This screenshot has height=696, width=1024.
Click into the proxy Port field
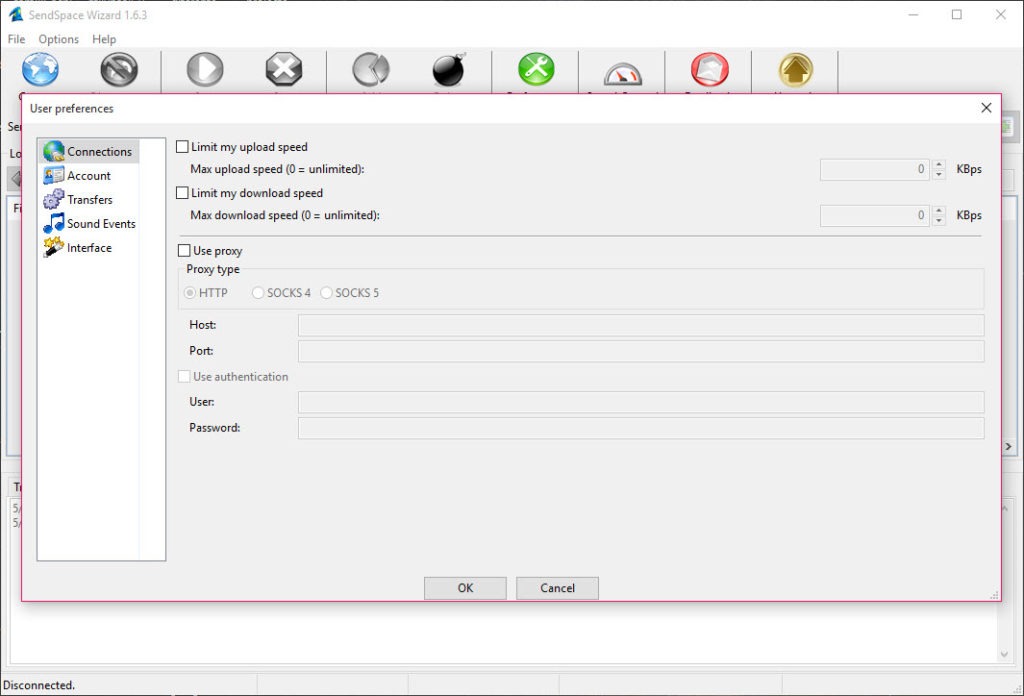click(641, 351)
